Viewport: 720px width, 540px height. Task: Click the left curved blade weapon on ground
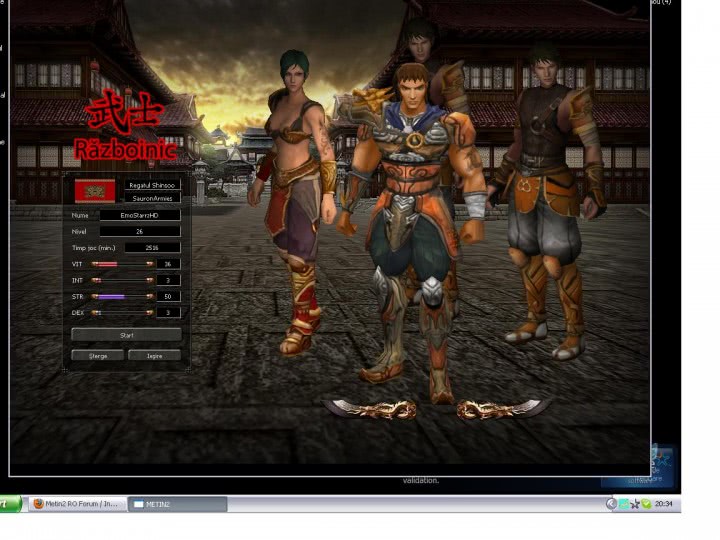[x=372, y=408]
